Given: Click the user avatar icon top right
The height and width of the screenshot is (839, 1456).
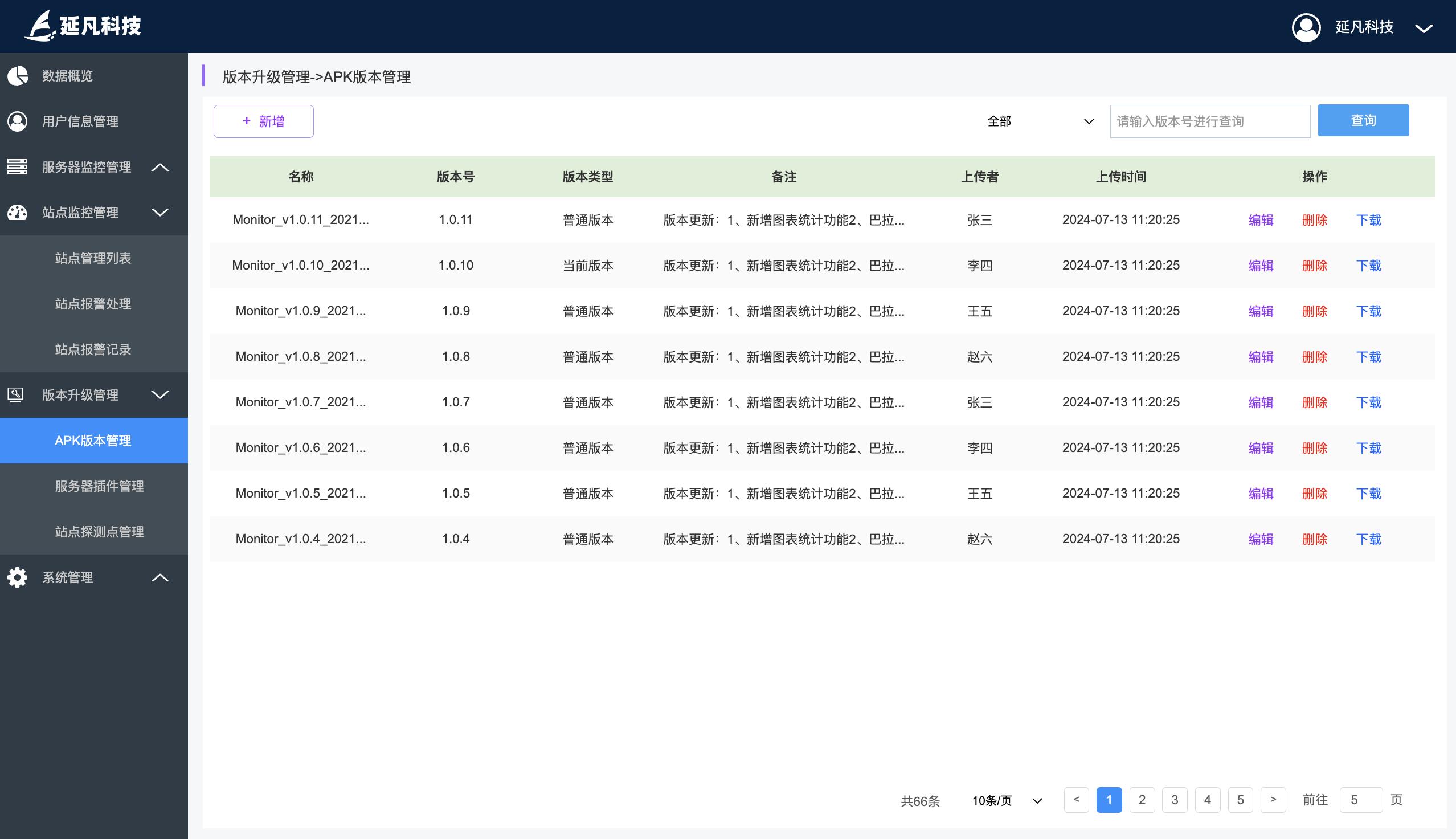Looking at the screenshot, I should [x=1306, y=27].
